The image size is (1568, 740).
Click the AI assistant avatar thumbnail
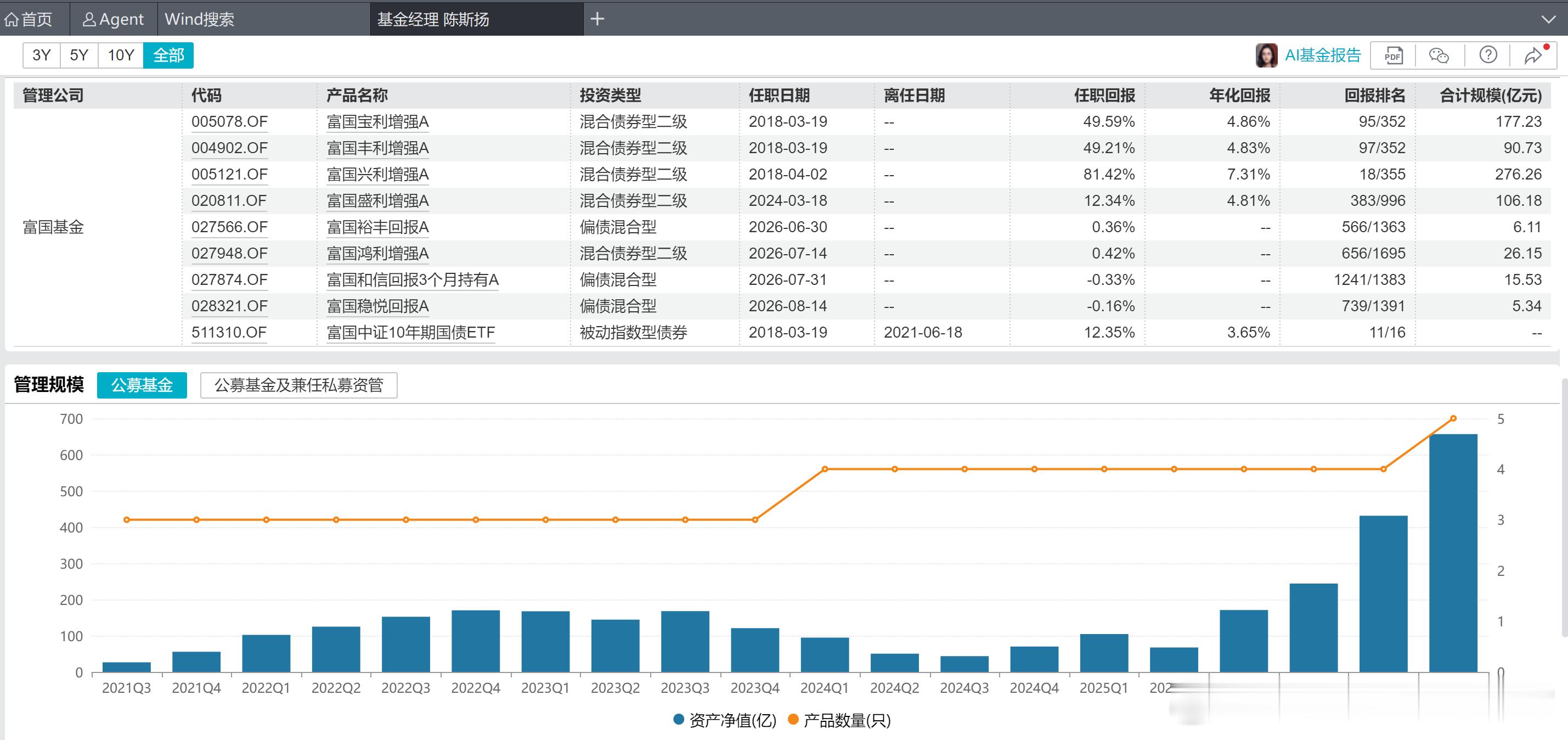tap(1267, 55)
